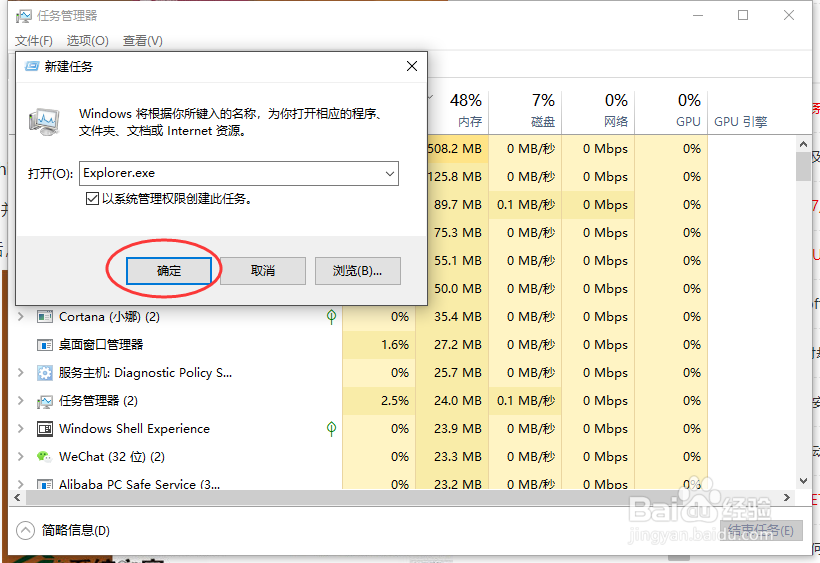Screen dimensions: 820x563
Task: Expand the 服务主机: Diagnostic Policy row
Action: 20,372
